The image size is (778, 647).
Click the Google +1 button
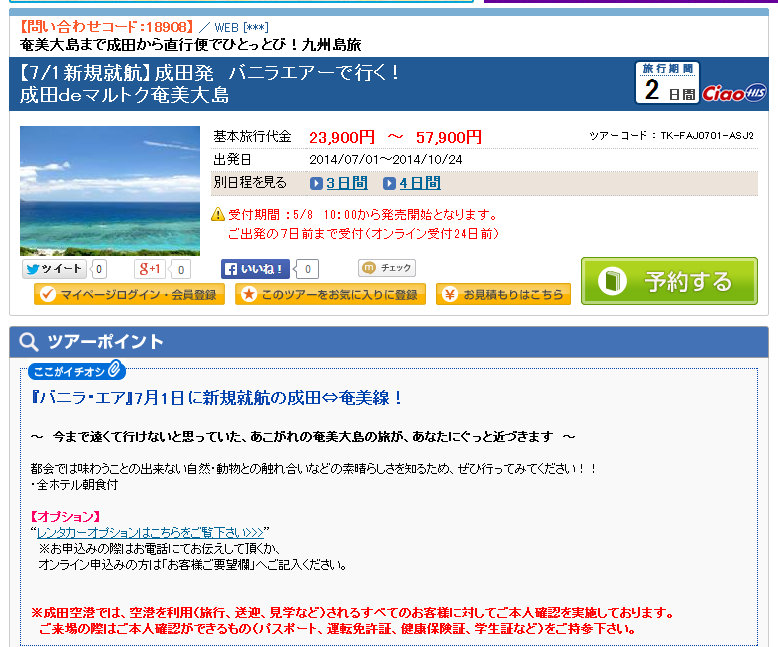[149, 269]
